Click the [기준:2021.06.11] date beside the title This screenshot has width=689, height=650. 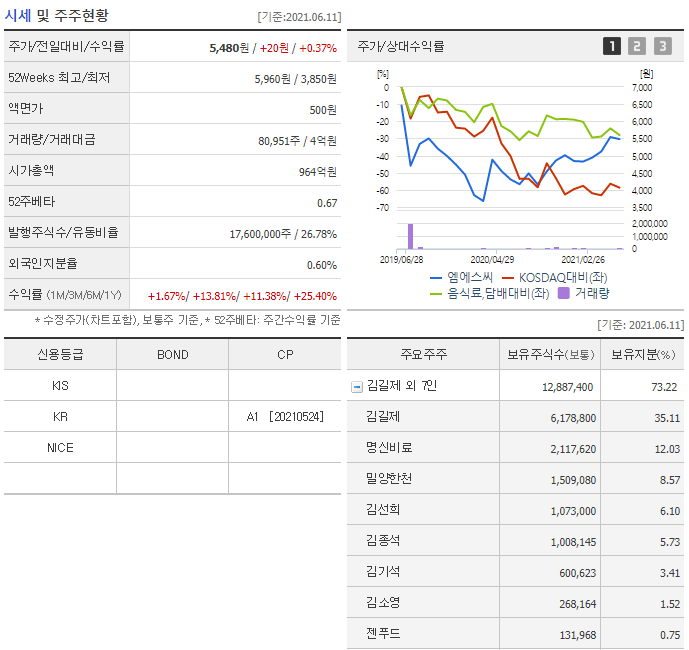pos(299,17)
